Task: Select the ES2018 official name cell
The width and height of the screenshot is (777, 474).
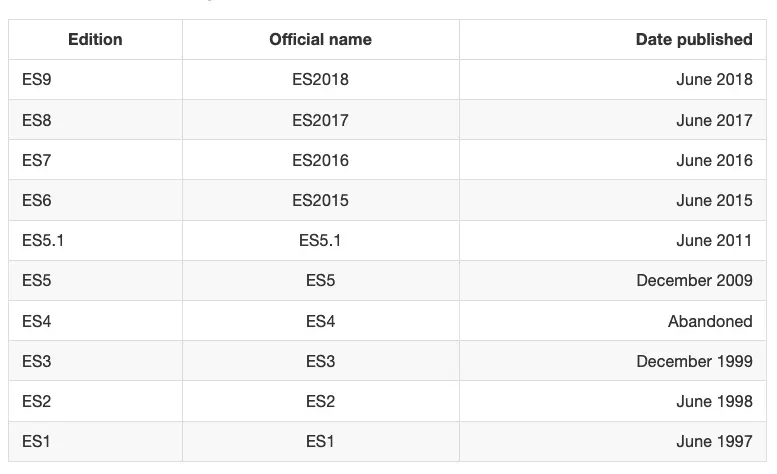Action: (320, 80)
